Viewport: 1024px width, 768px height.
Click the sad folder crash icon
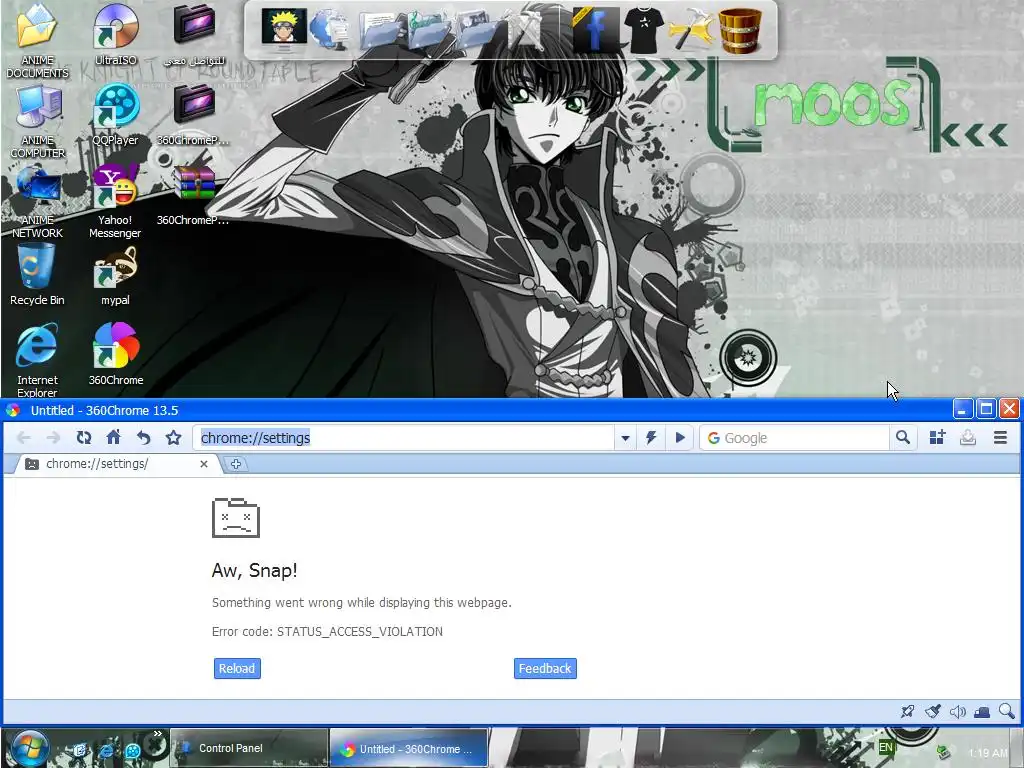coord(236,518)
